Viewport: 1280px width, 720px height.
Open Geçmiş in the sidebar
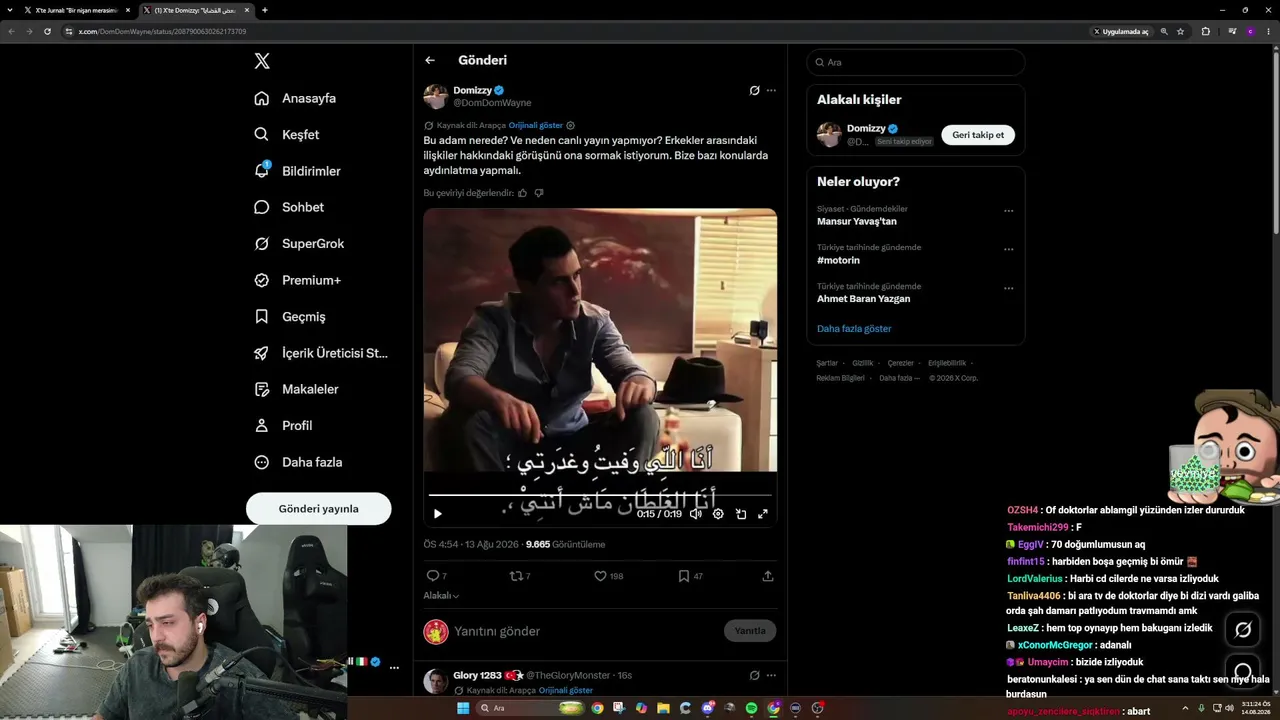pos(290,316)
